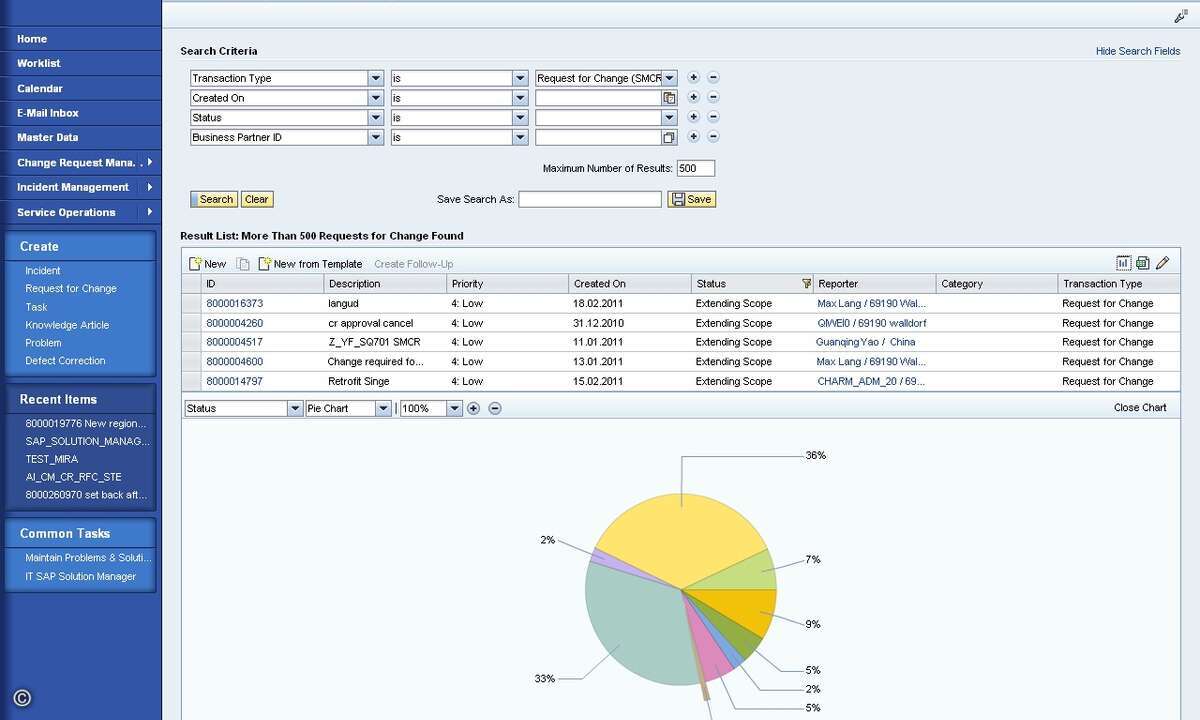Create a Request for Change from Create list

[x=71, y=289]
